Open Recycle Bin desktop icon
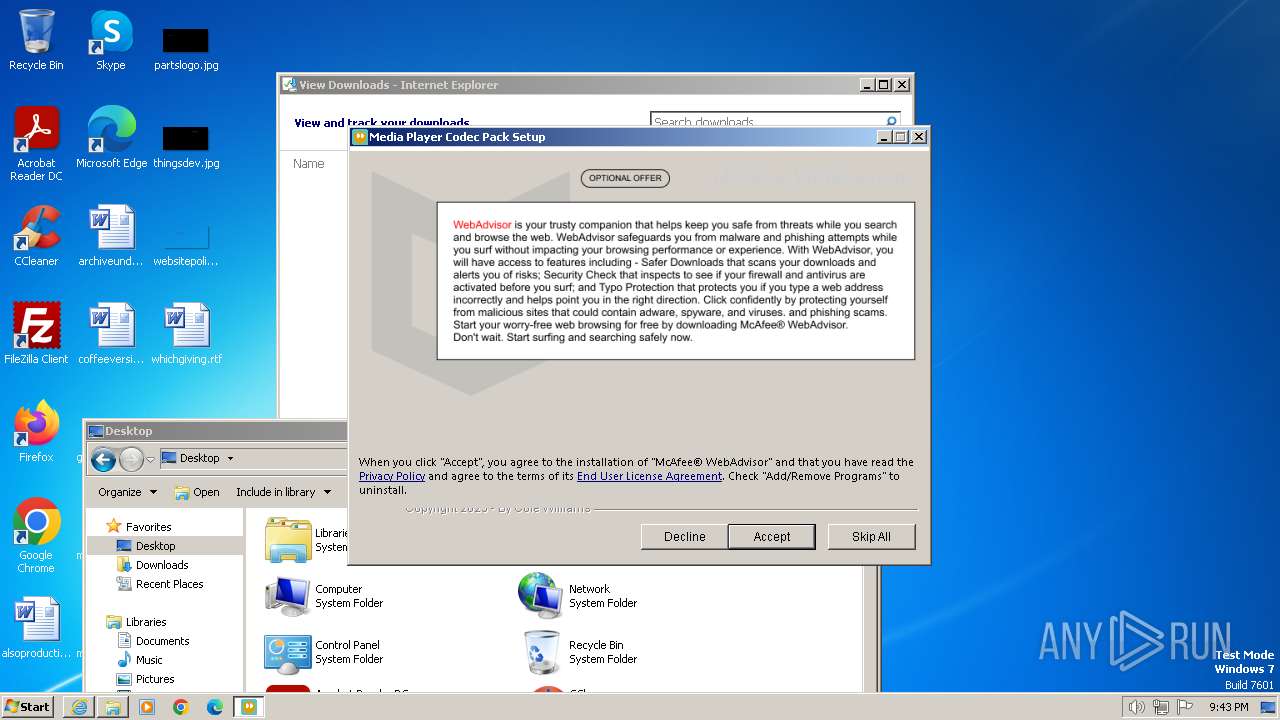The image size is (1280, 720). click(36, 40)
